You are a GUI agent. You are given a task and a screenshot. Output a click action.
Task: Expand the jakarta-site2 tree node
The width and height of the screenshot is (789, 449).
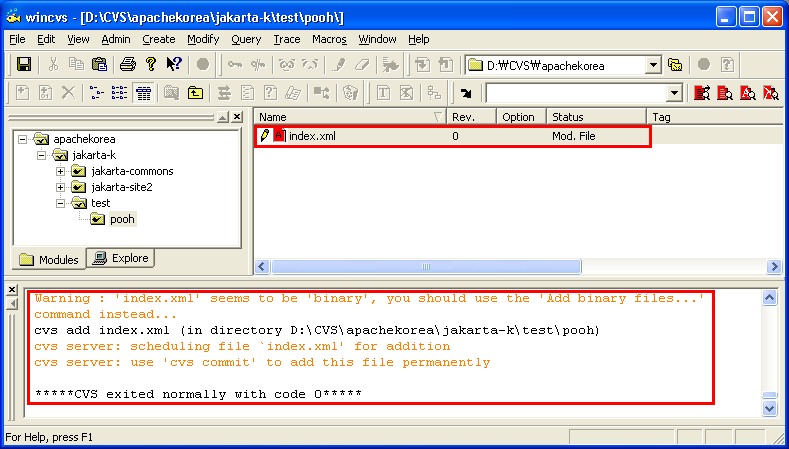[61, 187]
